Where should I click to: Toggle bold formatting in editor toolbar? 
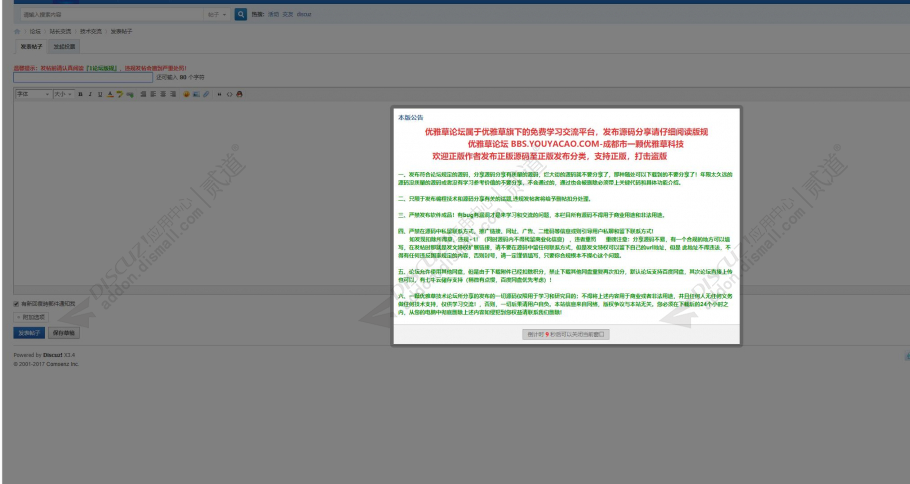point(80,94)
